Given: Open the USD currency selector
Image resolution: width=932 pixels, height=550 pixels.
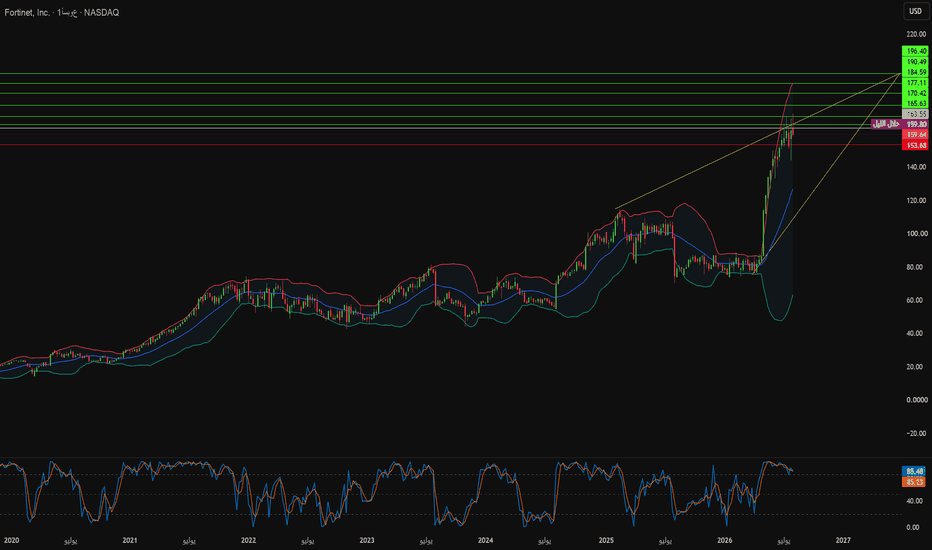Looking at the screenshot, I should click(x=916, y=11).
